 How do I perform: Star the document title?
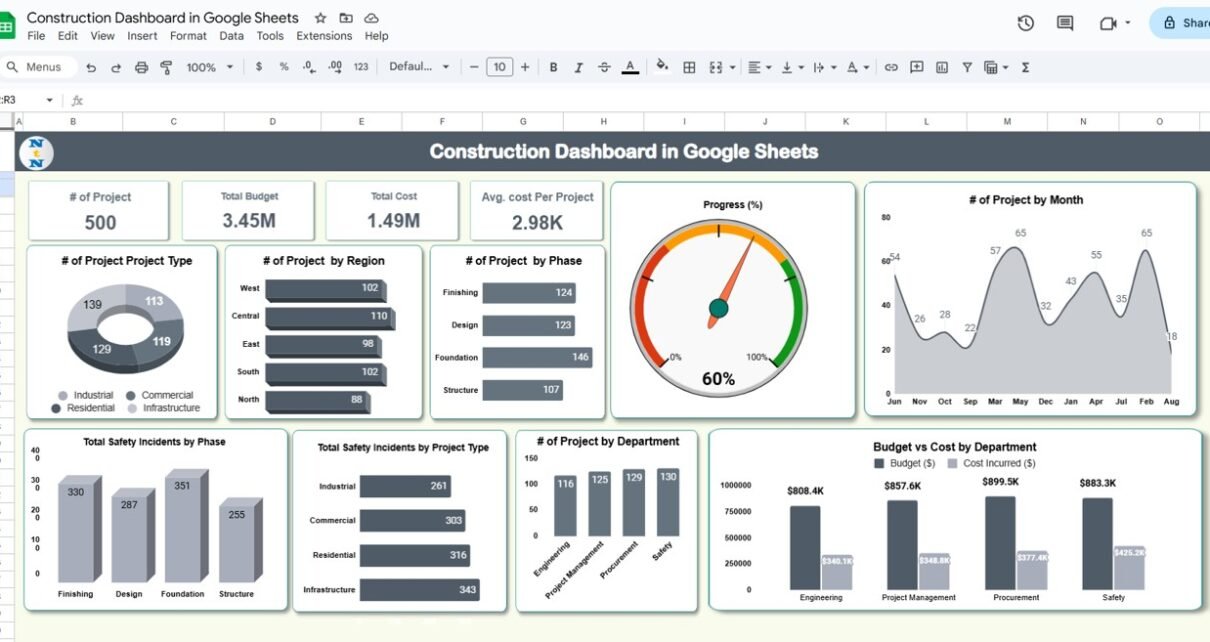click(x=320, y=18)
